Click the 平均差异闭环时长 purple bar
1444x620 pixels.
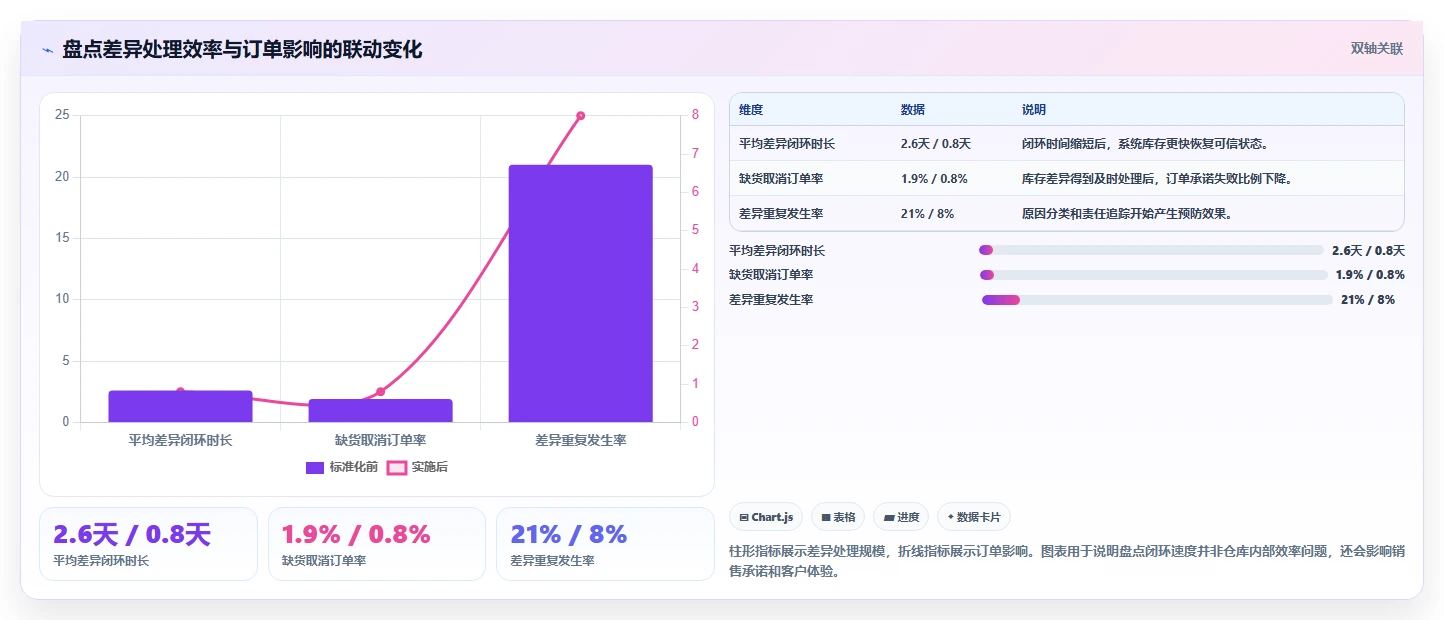(180, 406)
